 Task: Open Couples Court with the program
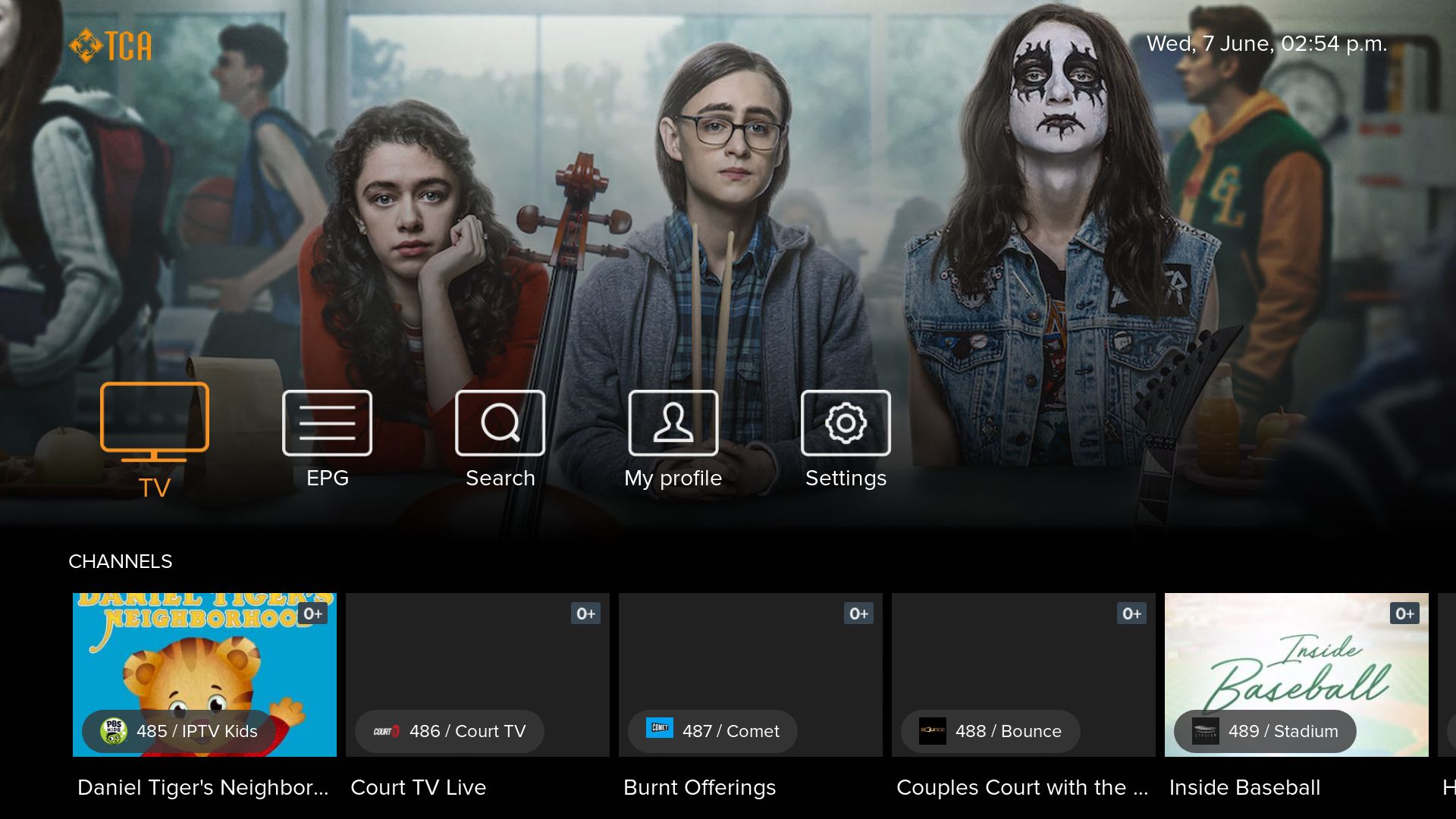pos(1022,788)
